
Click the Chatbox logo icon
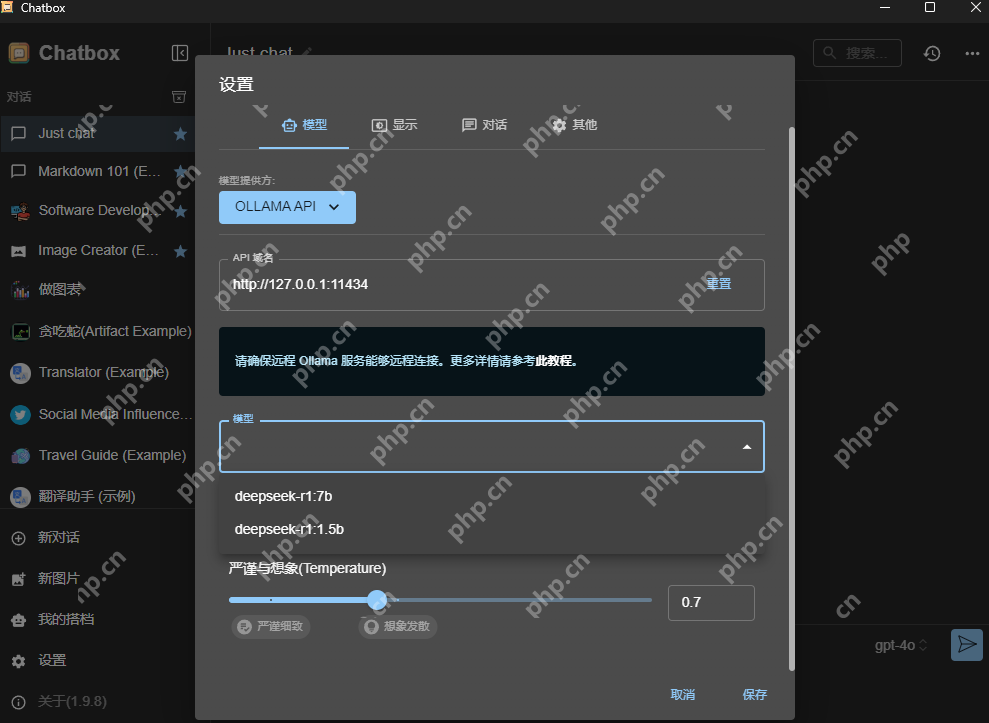pyautogui.click(x=19, y=53)
